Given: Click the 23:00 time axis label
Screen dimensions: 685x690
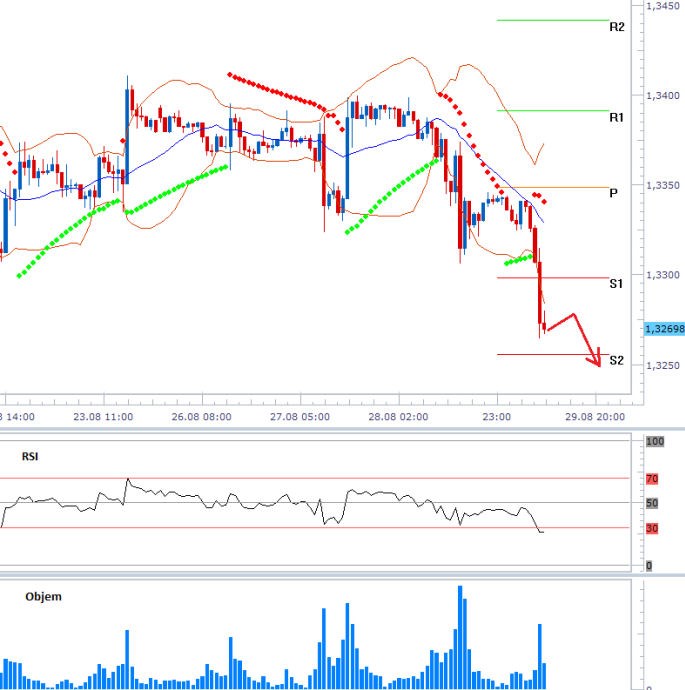Looking at the screenshot, I should click(497, 417).
